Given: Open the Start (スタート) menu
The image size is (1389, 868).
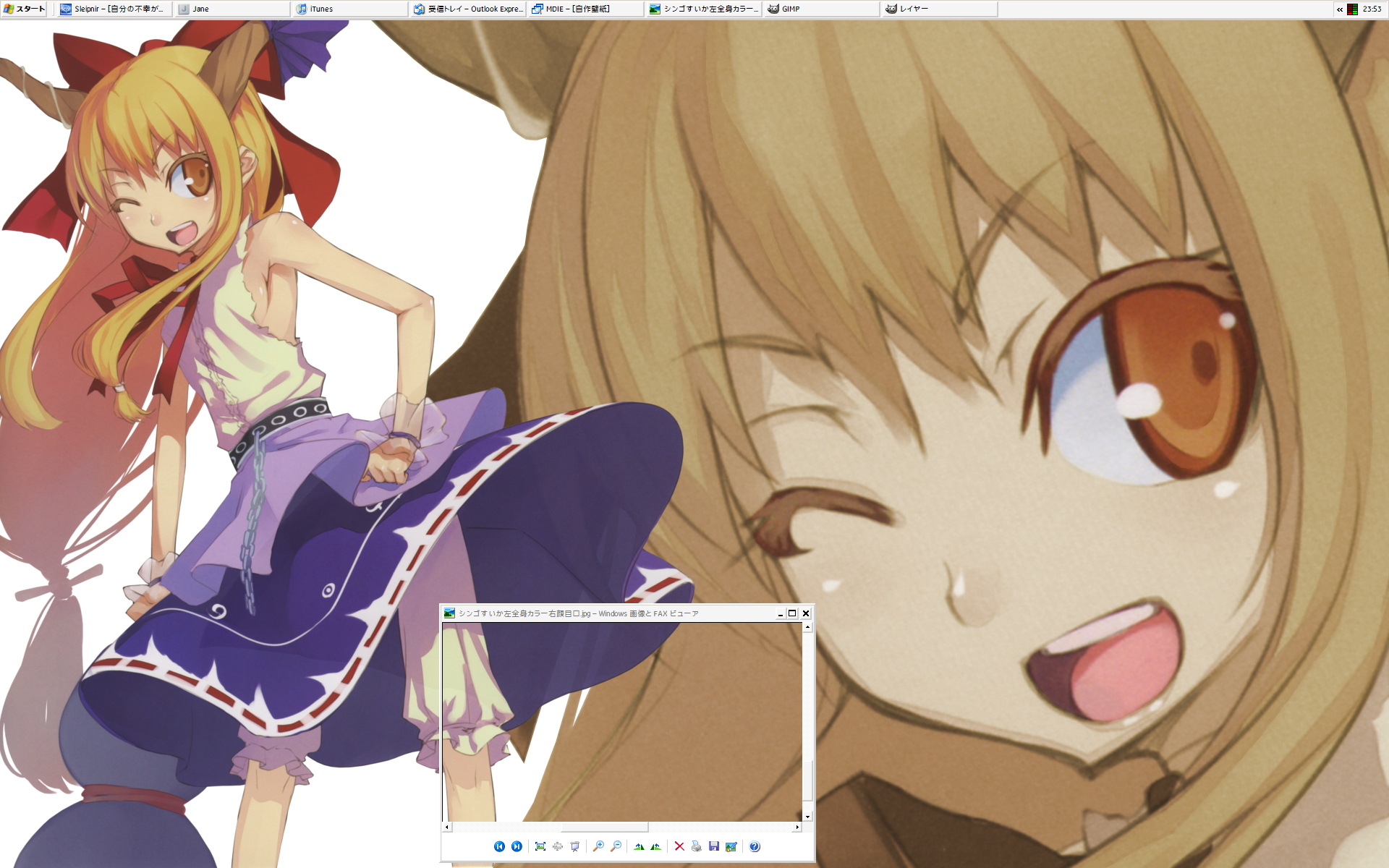Looking at the screenshot, I should (x=25, y=9).
